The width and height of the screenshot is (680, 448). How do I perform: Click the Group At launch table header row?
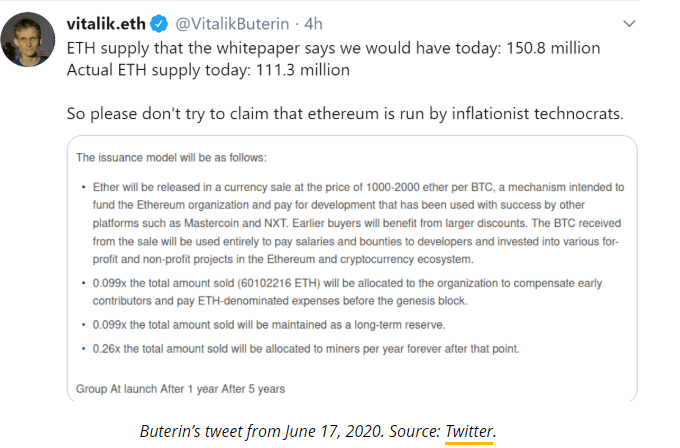[x=180, y=389]
